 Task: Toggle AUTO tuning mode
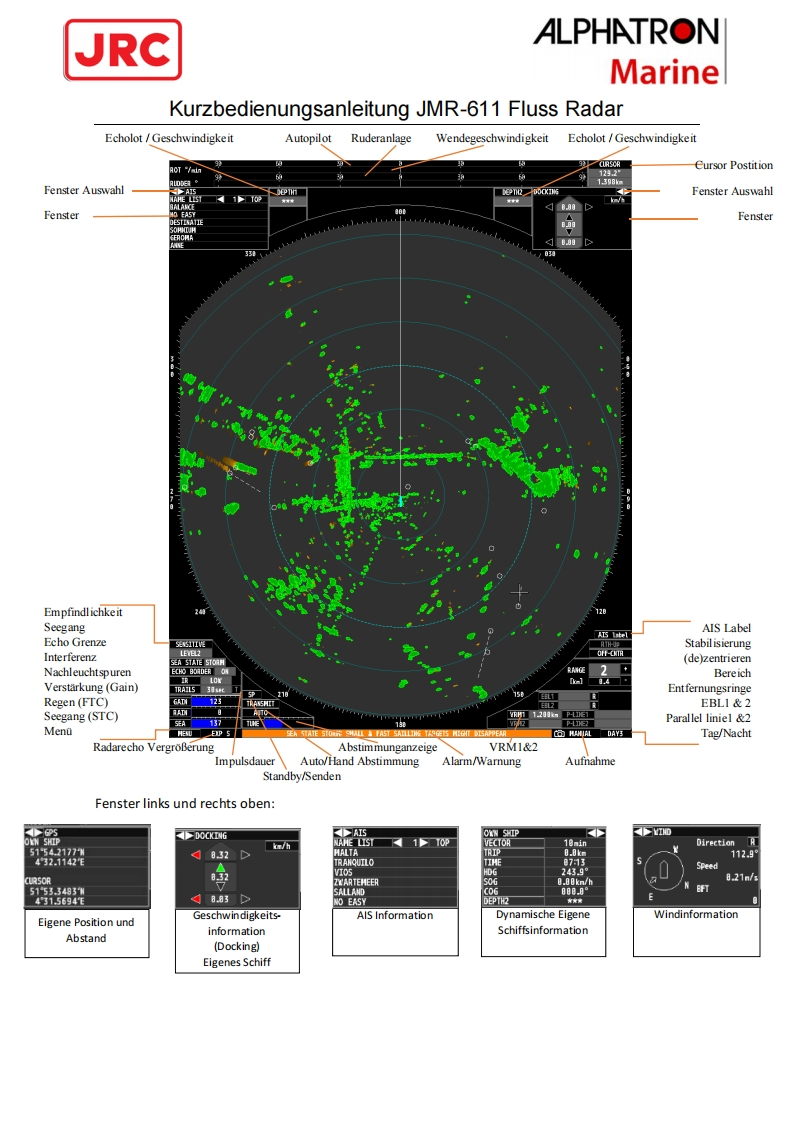[x=261, y=713]
